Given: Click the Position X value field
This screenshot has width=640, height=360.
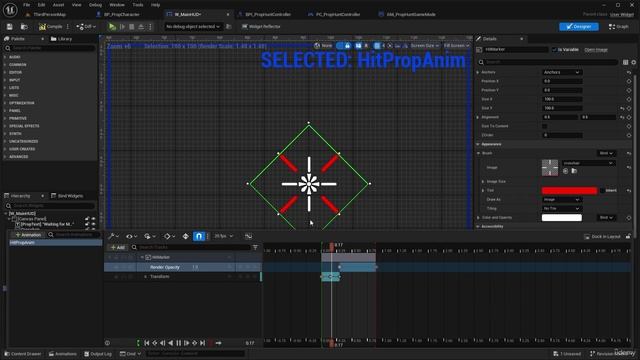Looking at the screenshot, I should point(562,81).
